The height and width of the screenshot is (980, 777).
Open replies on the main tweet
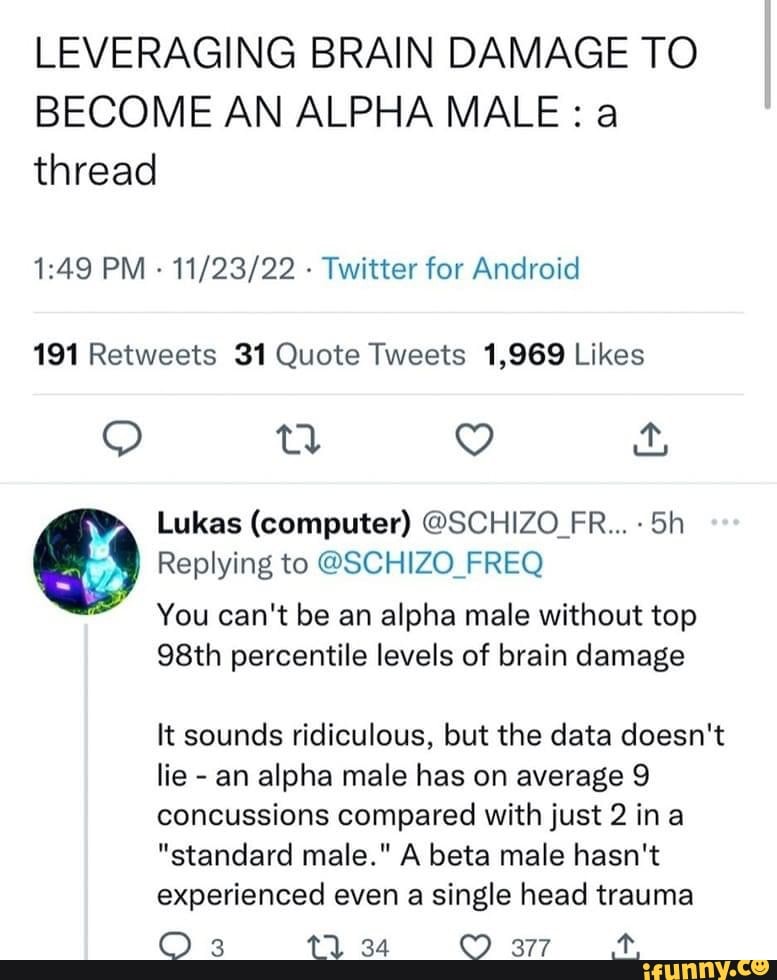[x=122, y=437]
